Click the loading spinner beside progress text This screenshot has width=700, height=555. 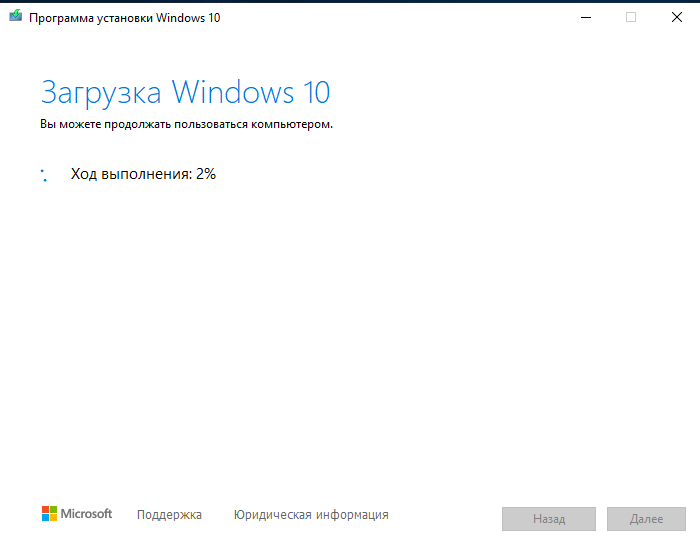click(x=44, y=175)
